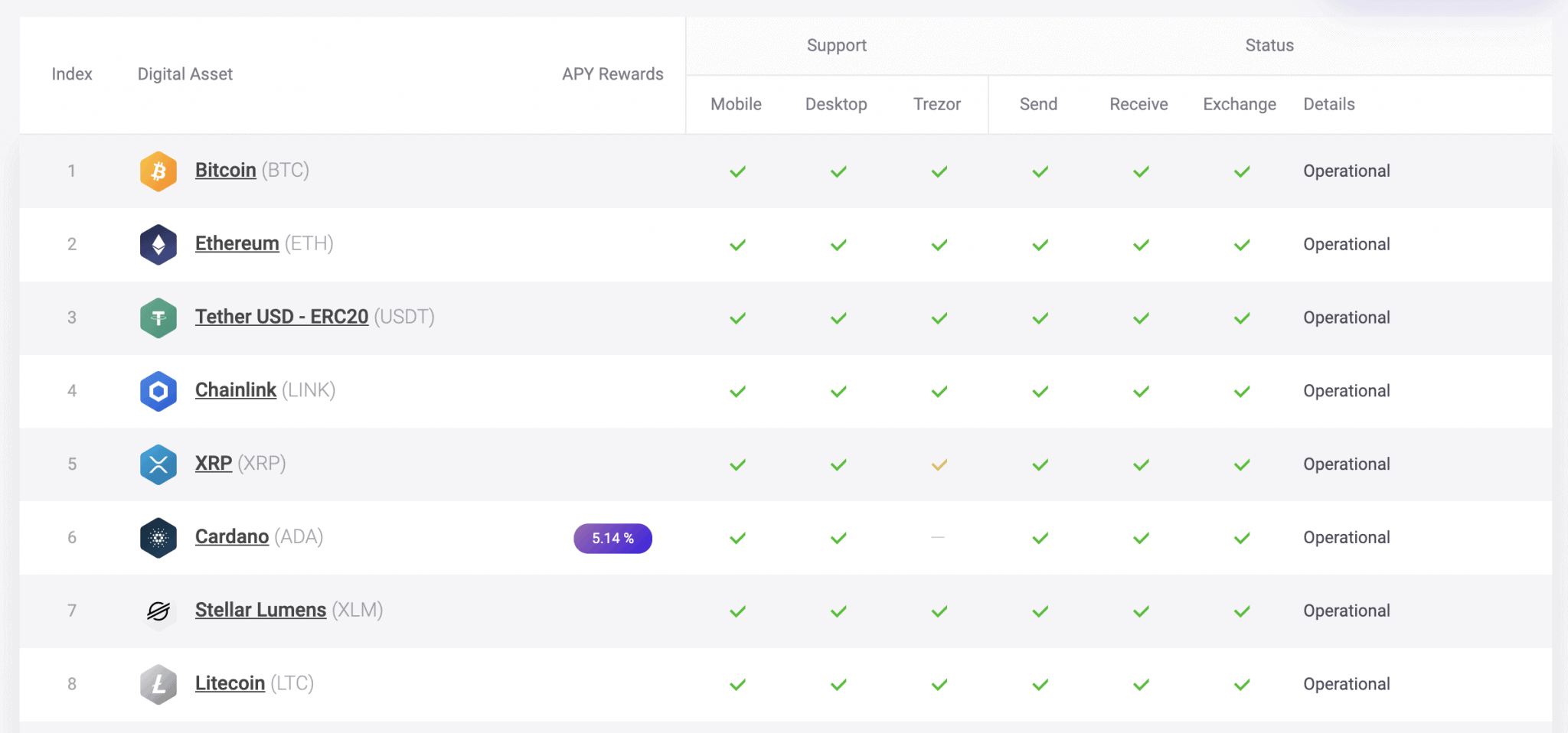Click the (BTC) ticker text
1568x733 pixels.
pyautogui.click(x=286, y=170)
